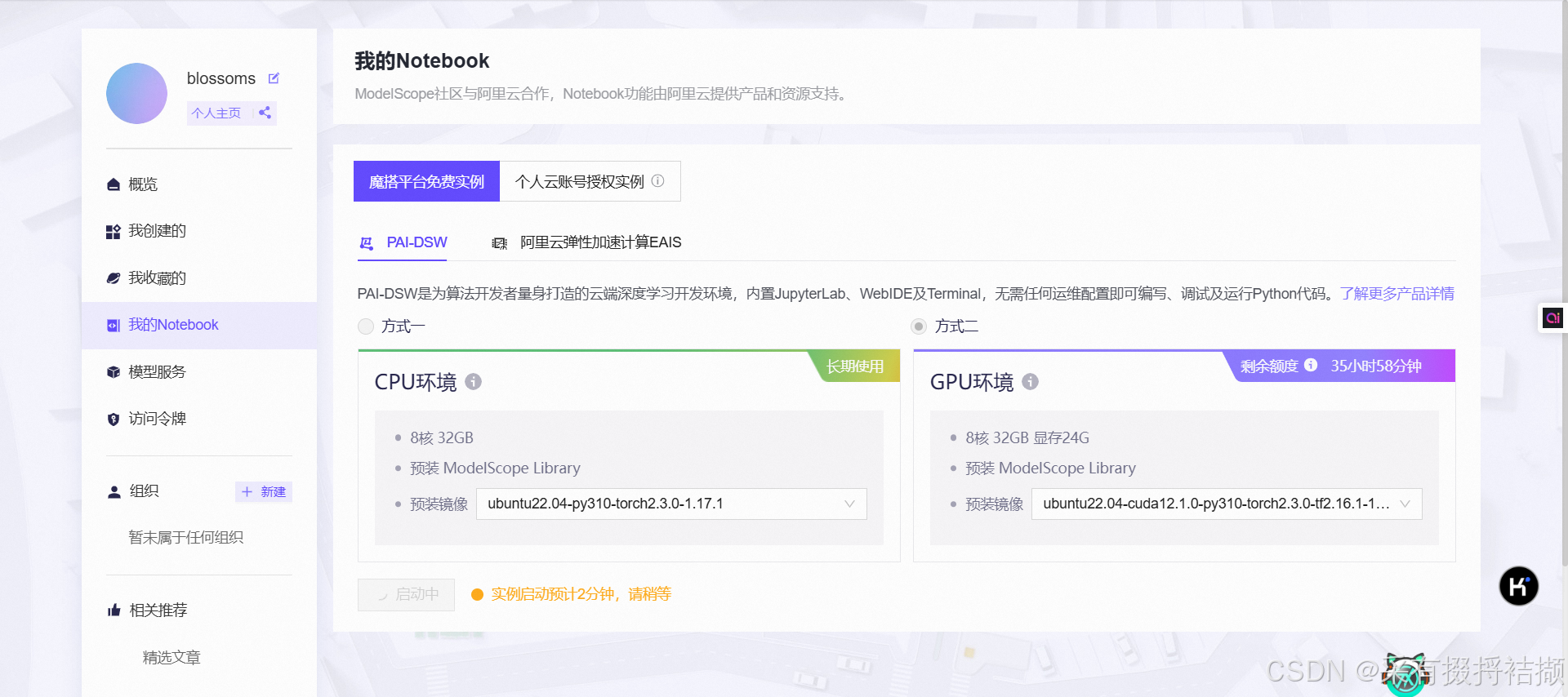Click the 长期使用 badge on CPU card

pyautogui.click(x=855, y=366)
